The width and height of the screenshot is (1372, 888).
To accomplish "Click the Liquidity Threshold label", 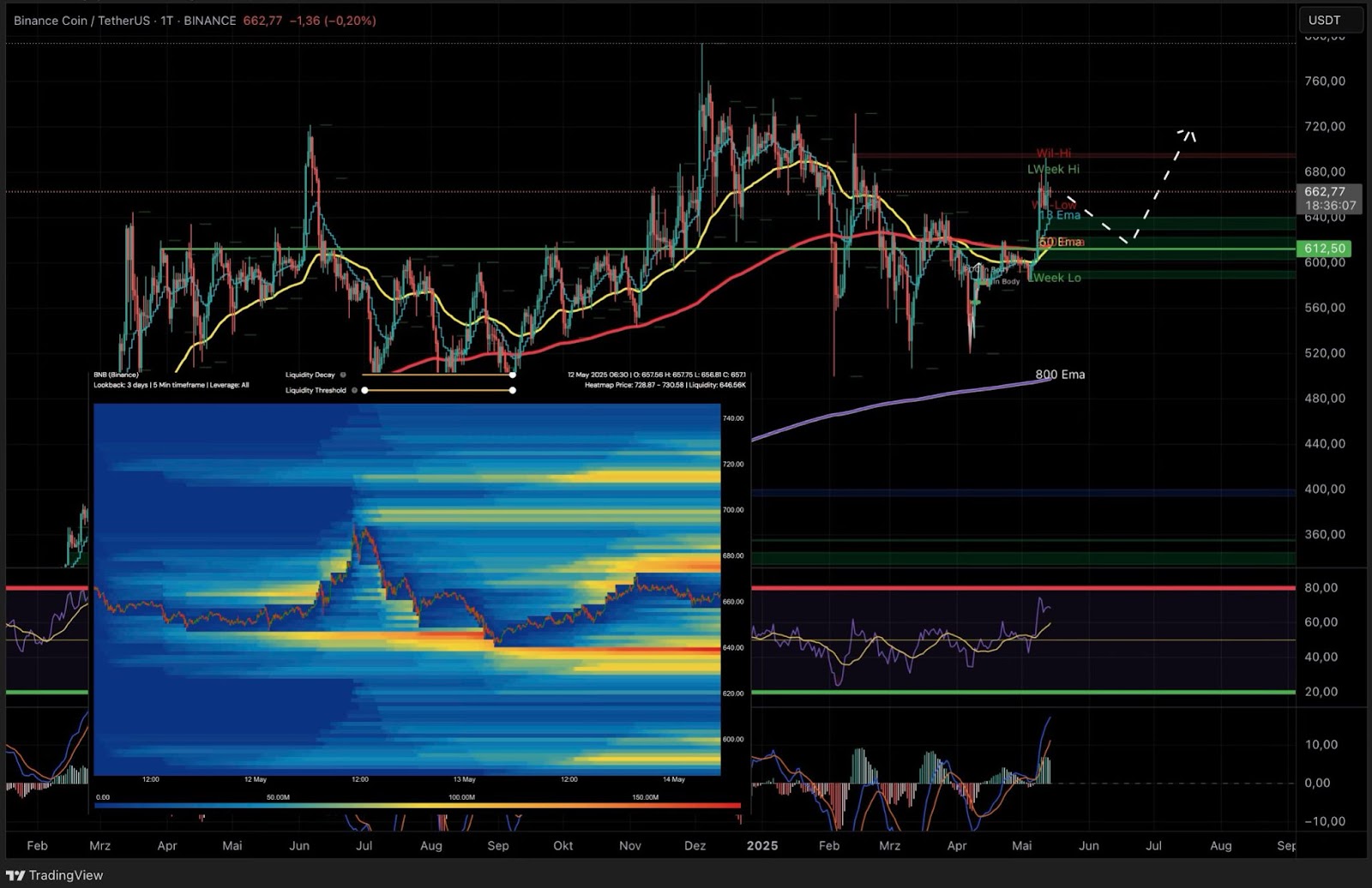I will click(316, 390).
